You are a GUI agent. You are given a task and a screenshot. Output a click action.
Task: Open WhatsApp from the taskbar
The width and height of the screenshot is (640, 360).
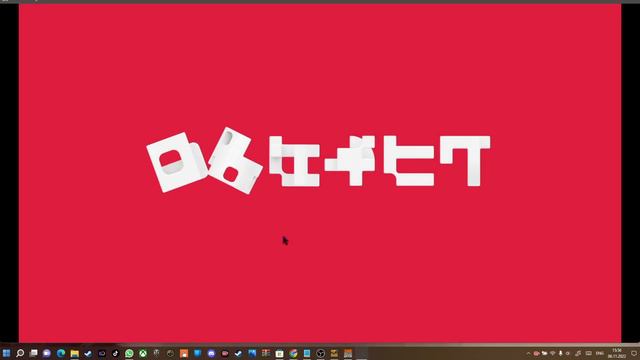129,353
